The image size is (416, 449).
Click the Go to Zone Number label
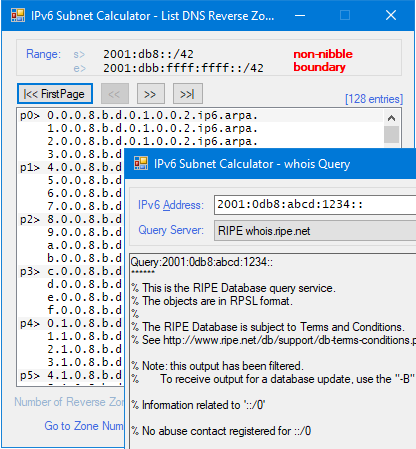84,426
